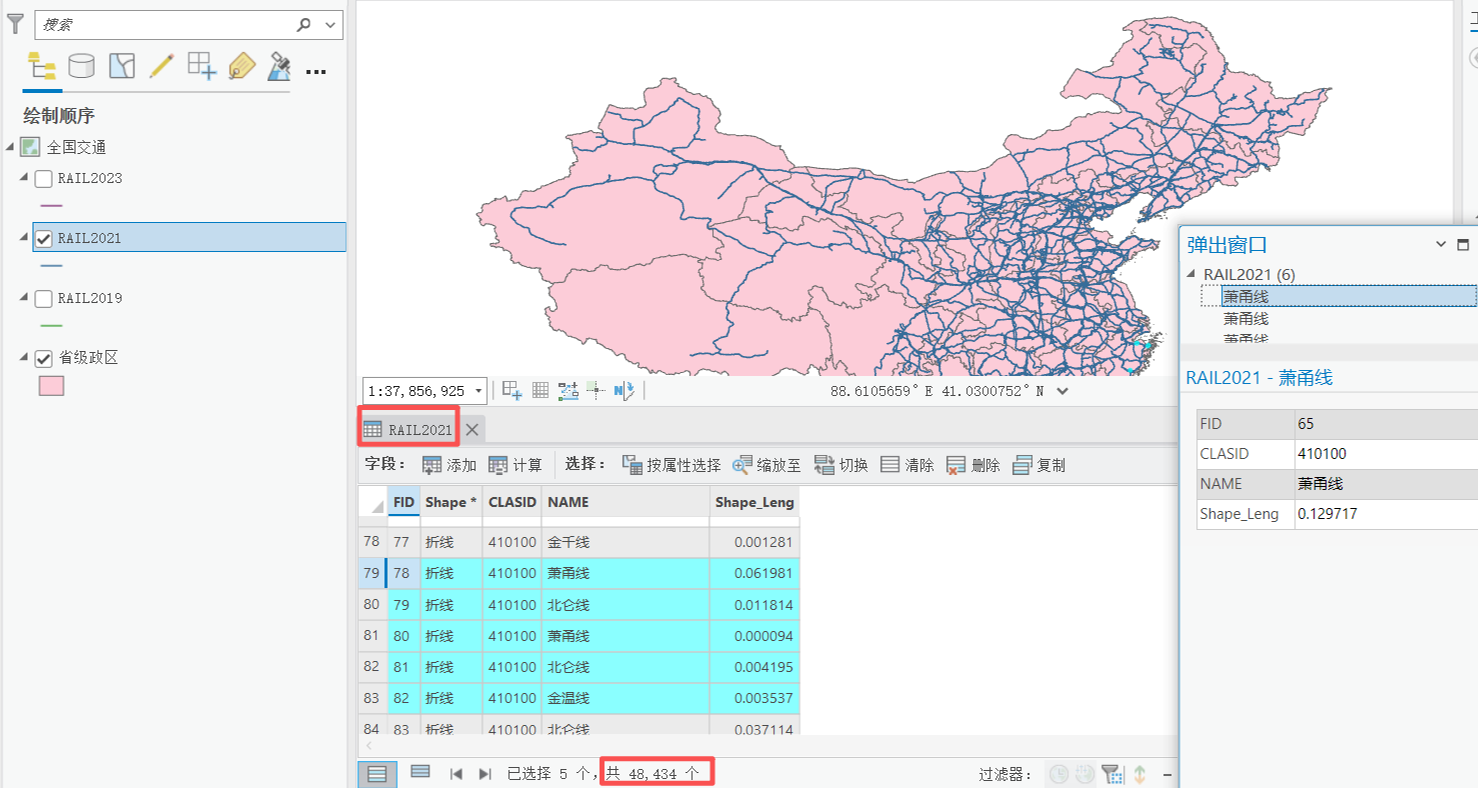The height and width of the screenshot is (788, 1479).
Task: Click the FID column header
Action: 404,502
